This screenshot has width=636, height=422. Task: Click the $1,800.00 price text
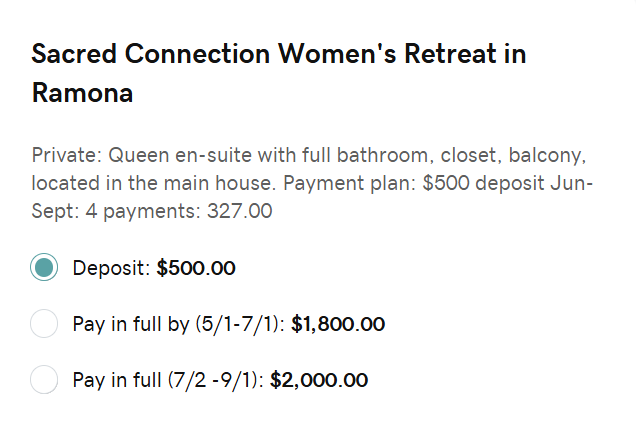(338, 324)
